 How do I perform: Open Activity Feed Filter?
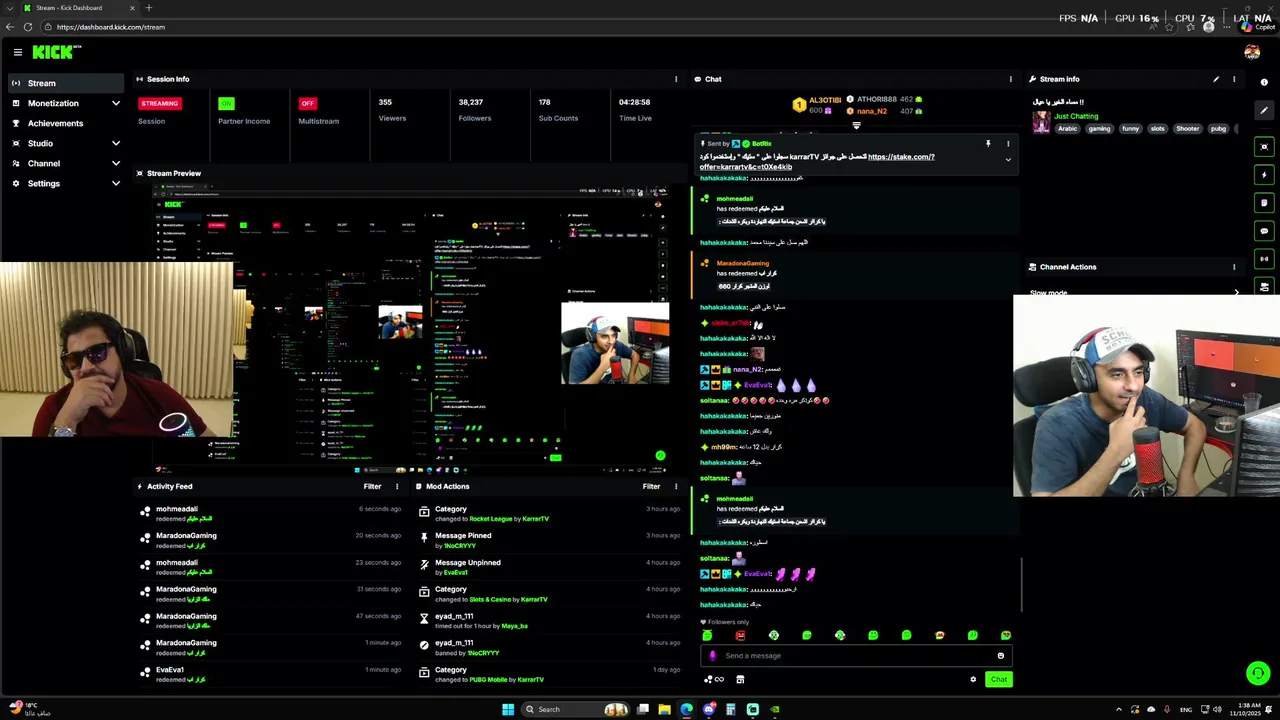click(x=372, y=486)
